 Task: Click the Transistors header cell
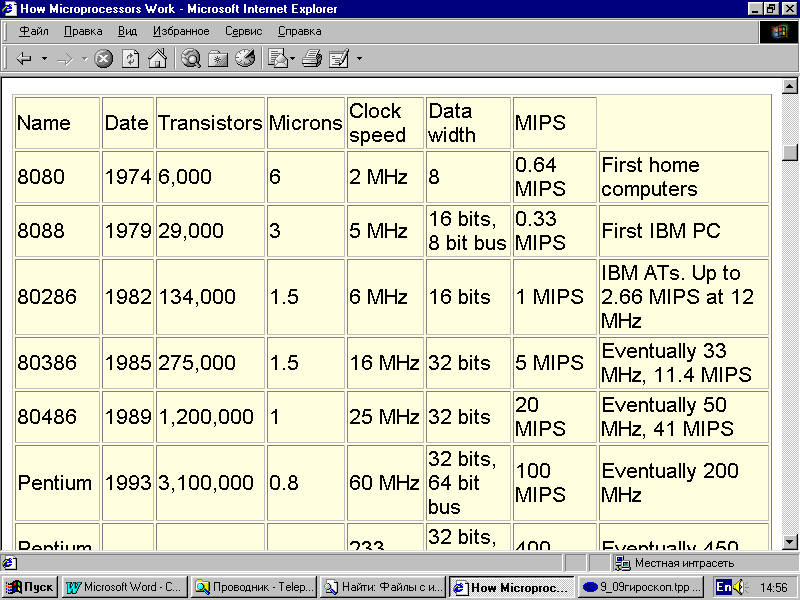210,123
